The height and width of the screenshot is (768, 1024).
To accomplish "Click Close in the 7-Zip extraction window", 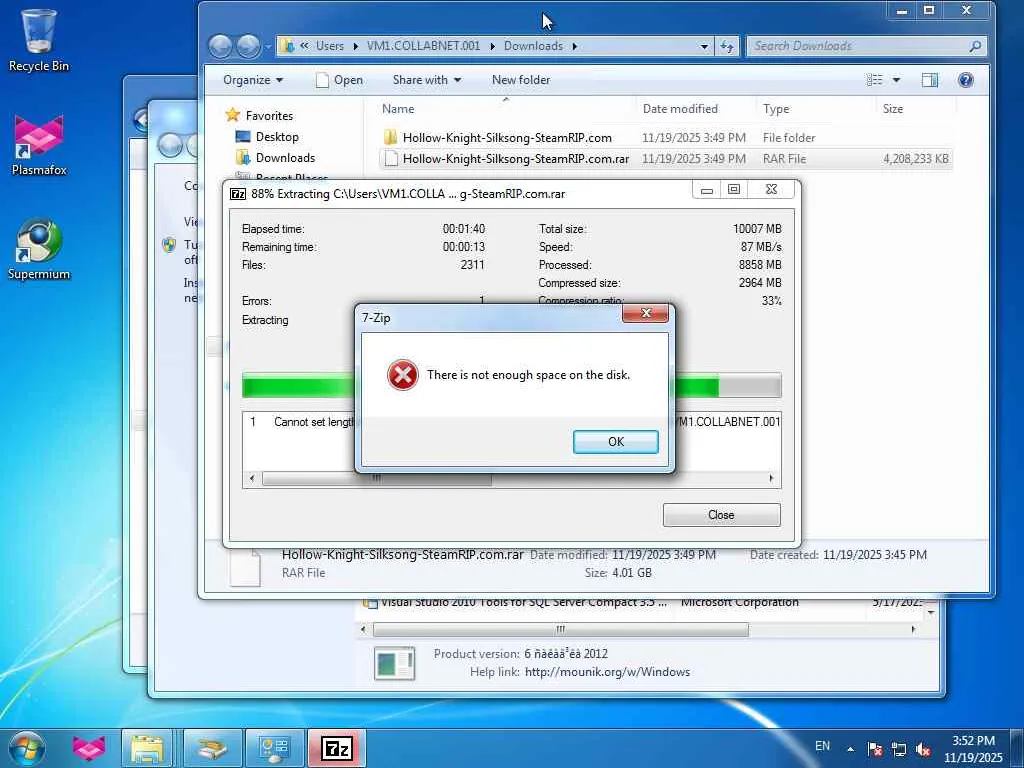I will click(x=721, y=515).
